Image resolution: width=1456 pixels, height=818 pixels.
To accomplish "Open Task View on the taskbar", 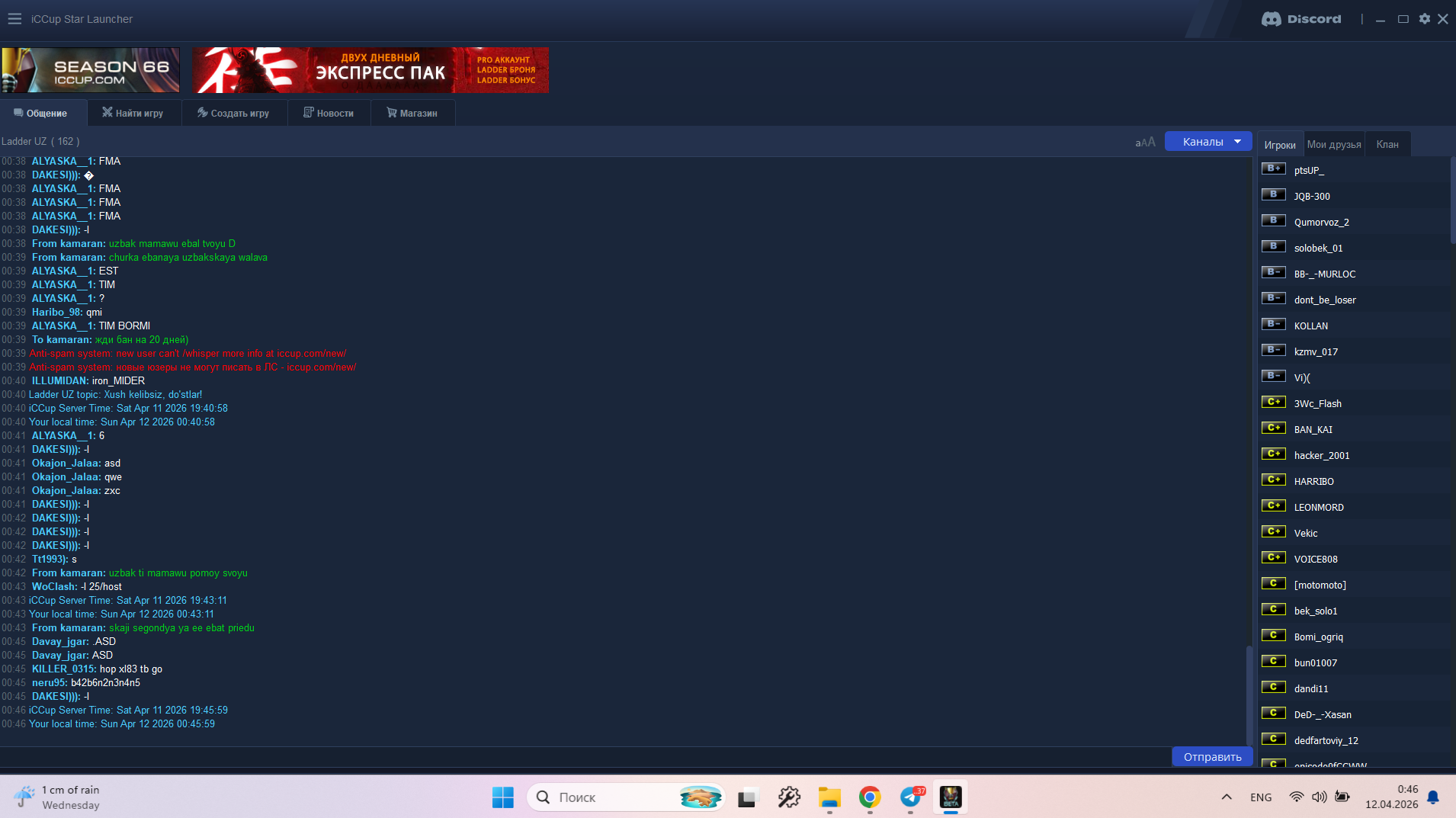I will click(x=747, y=797).
